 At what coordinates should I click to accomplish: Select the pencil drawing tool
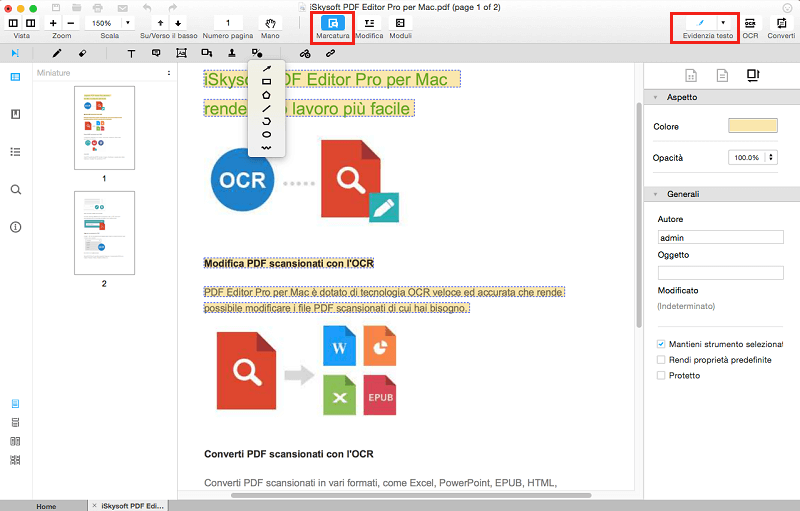pyautogui.click(x=57, y=53)
